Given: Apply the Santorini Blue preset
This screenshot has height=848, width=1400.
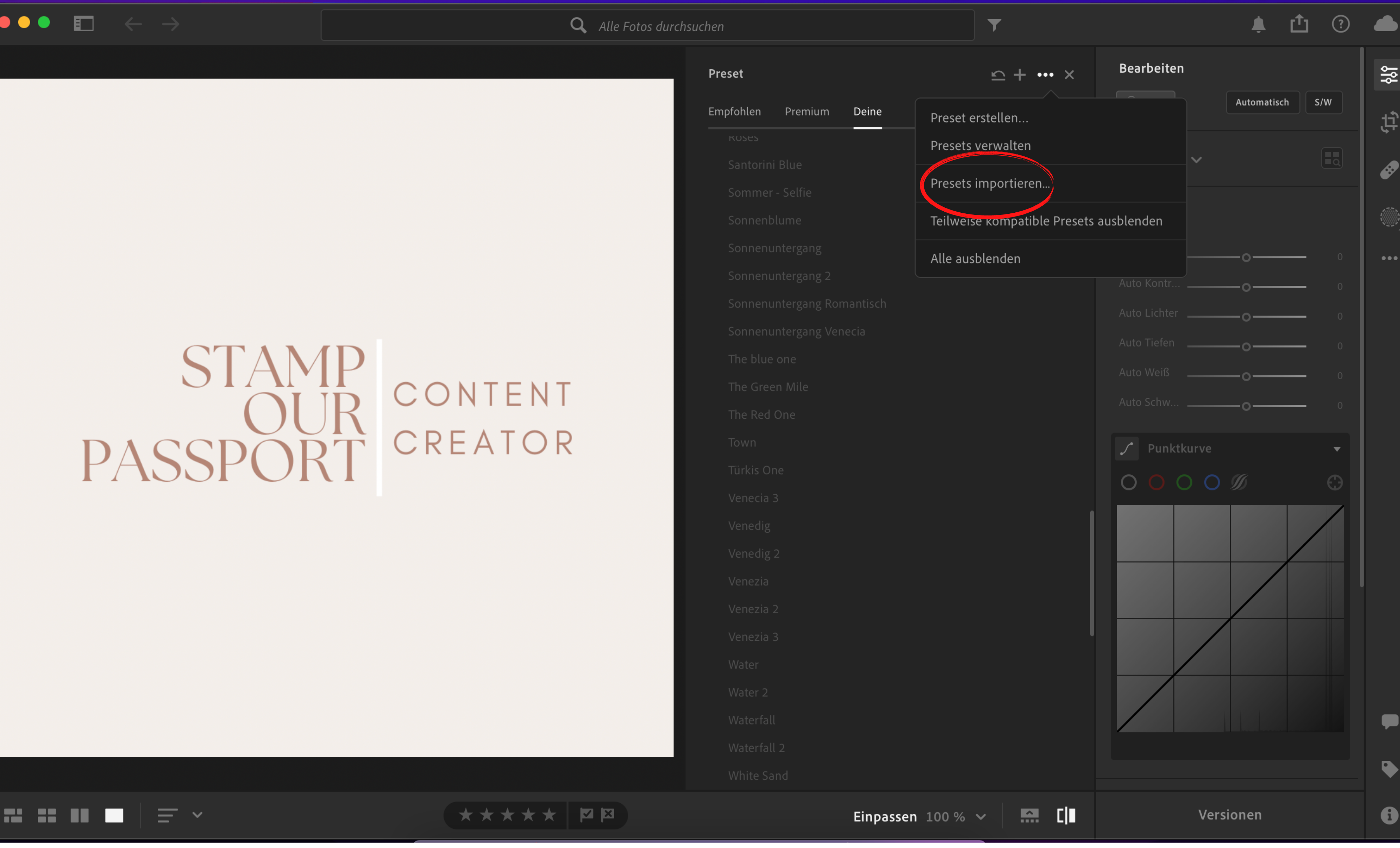Looking at the screenshot, I should pos(765,165).
